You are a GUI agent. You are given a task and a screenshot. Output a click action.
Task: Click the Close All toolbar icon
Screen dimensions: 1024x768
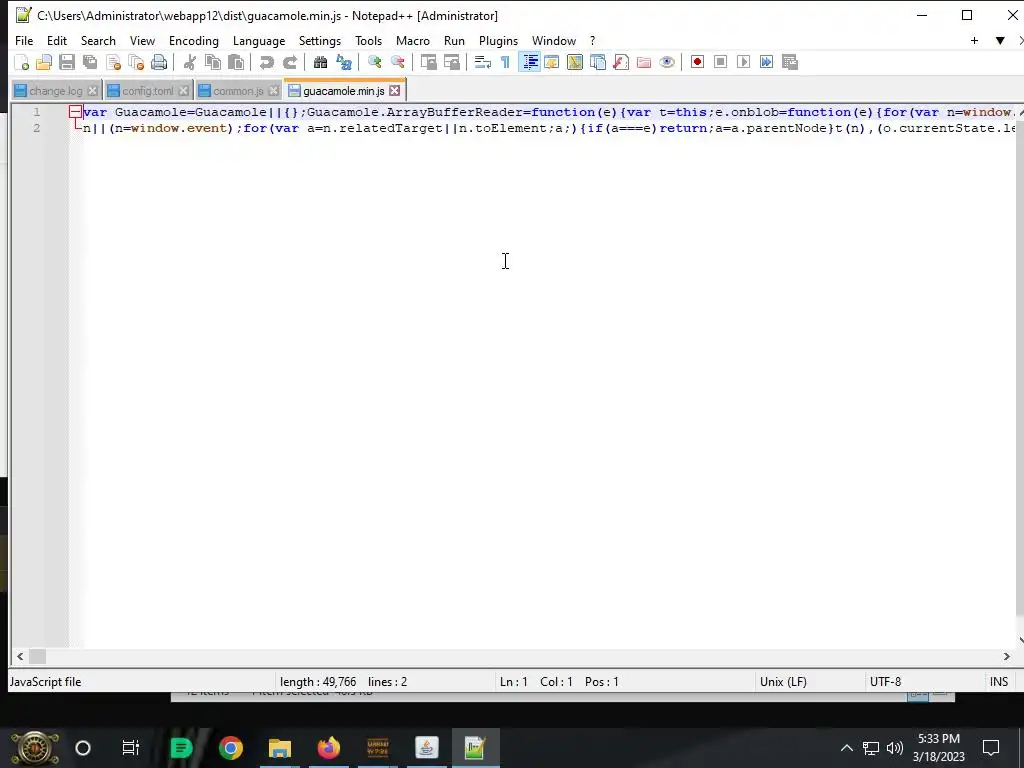[x=136, y=62]
